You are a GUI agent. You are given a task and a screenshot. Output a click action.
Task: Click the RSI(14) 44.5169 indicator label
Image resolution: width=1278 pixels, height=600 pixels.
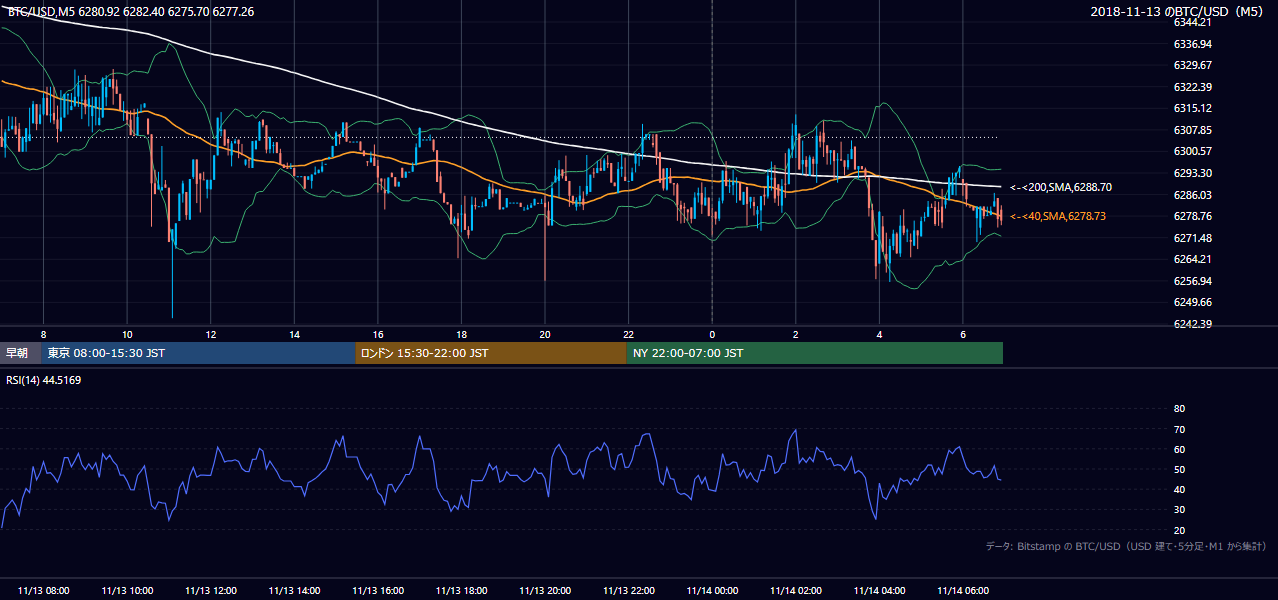pyautogui.click(x=42, y=380)
